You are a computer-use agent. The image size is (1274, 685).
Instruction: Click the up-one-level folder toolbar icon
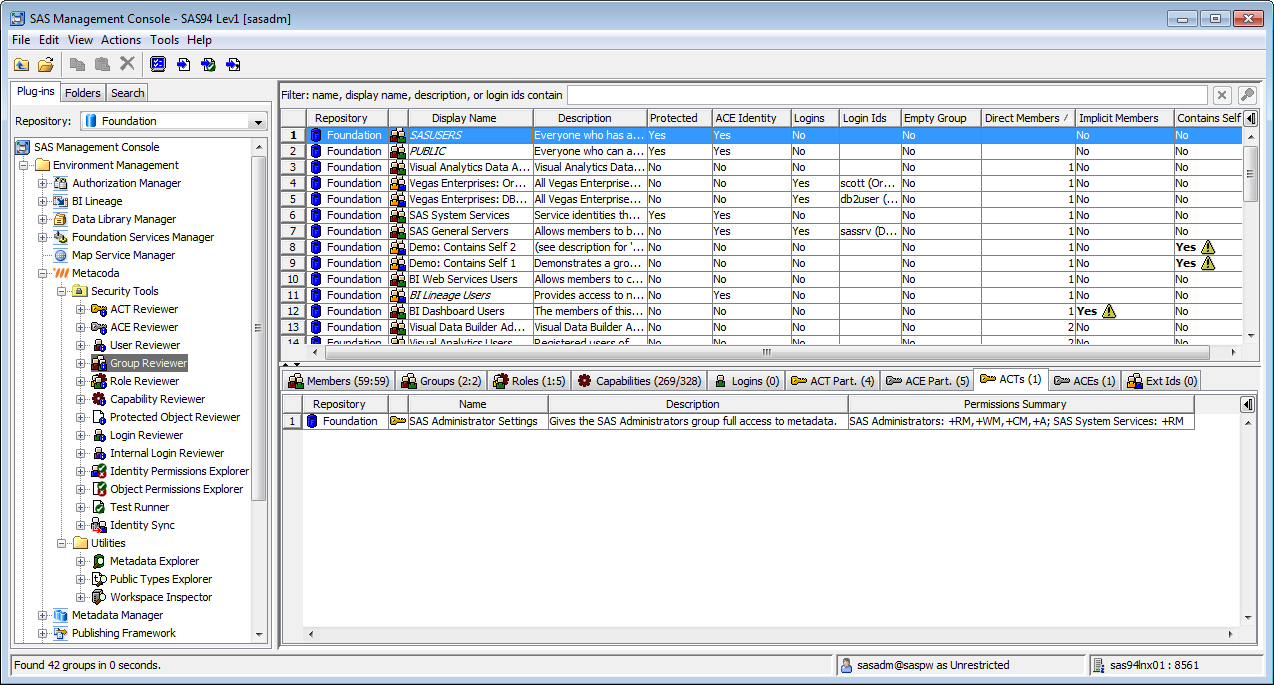click(21, 64)
